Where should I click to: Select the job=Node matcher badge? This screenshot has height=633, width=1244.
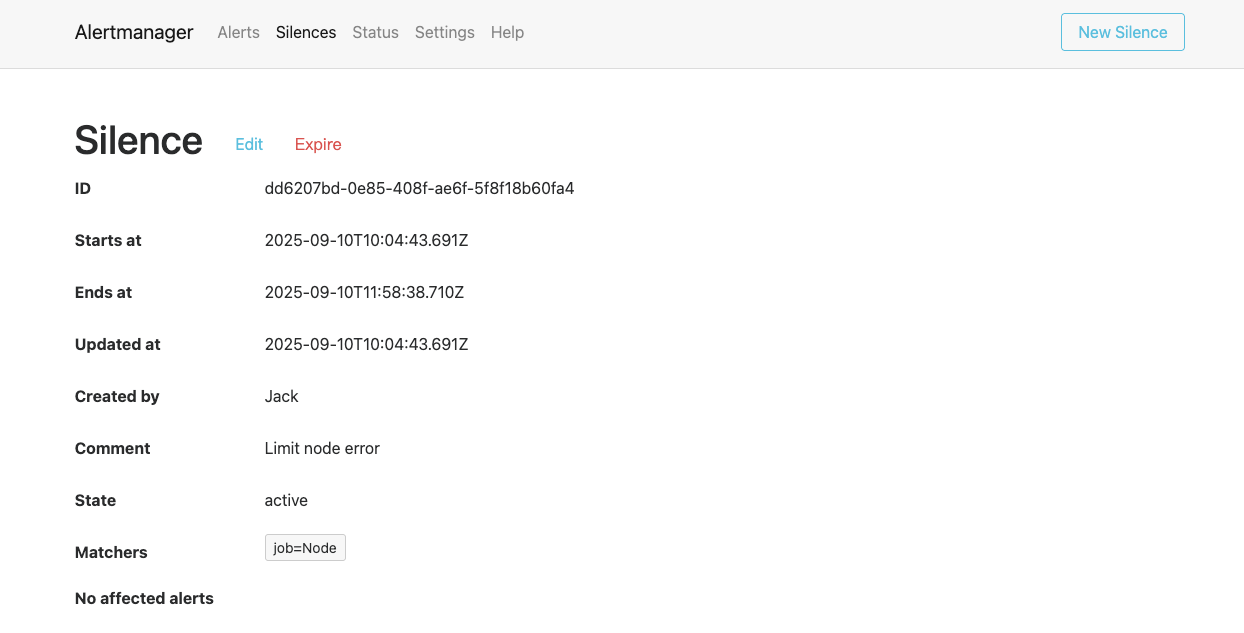point(305,547)
